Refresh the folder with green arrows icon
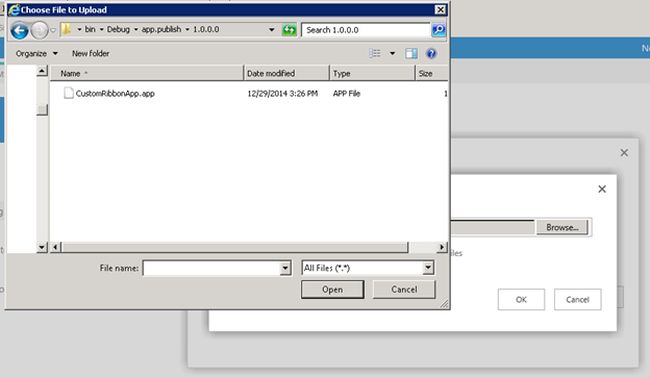This screenshot has height=378, width=650. pos(289,30)
